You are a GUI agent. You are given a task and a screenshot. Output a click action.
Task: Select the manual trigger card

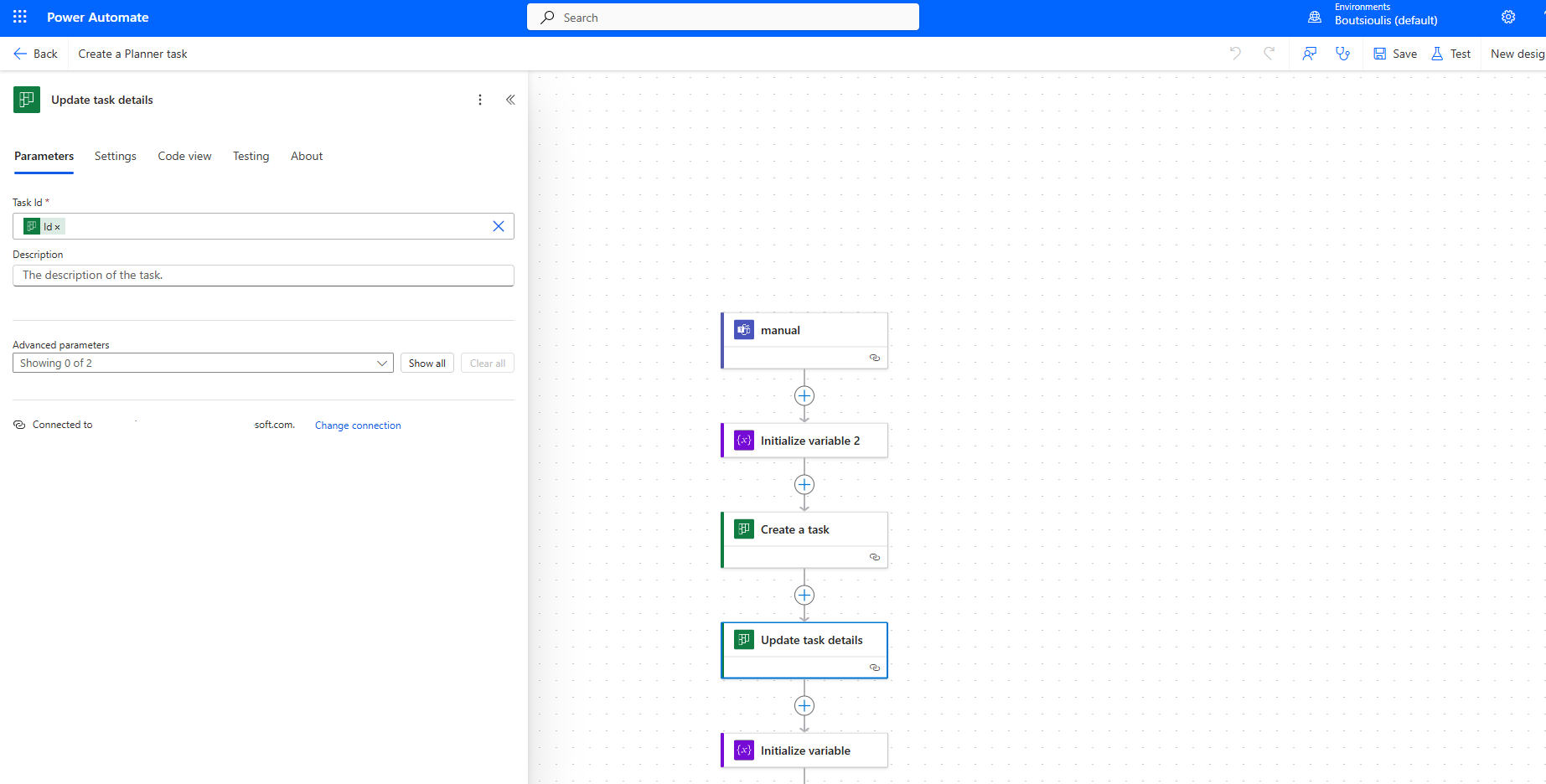(x=804, y=341)
